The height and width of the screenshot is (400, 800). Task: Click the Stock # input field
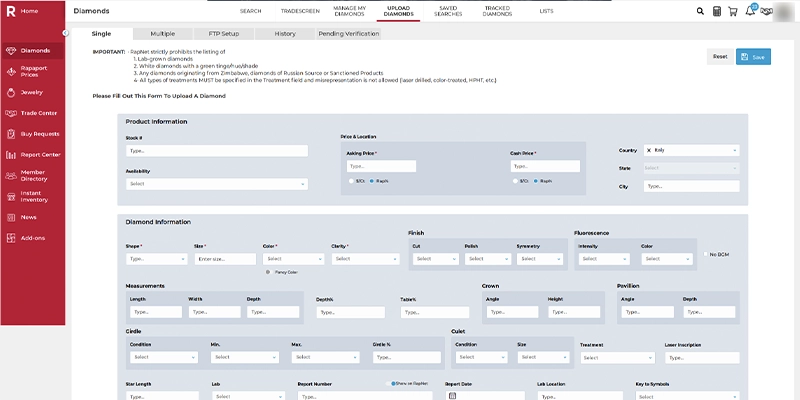point(216,151)
